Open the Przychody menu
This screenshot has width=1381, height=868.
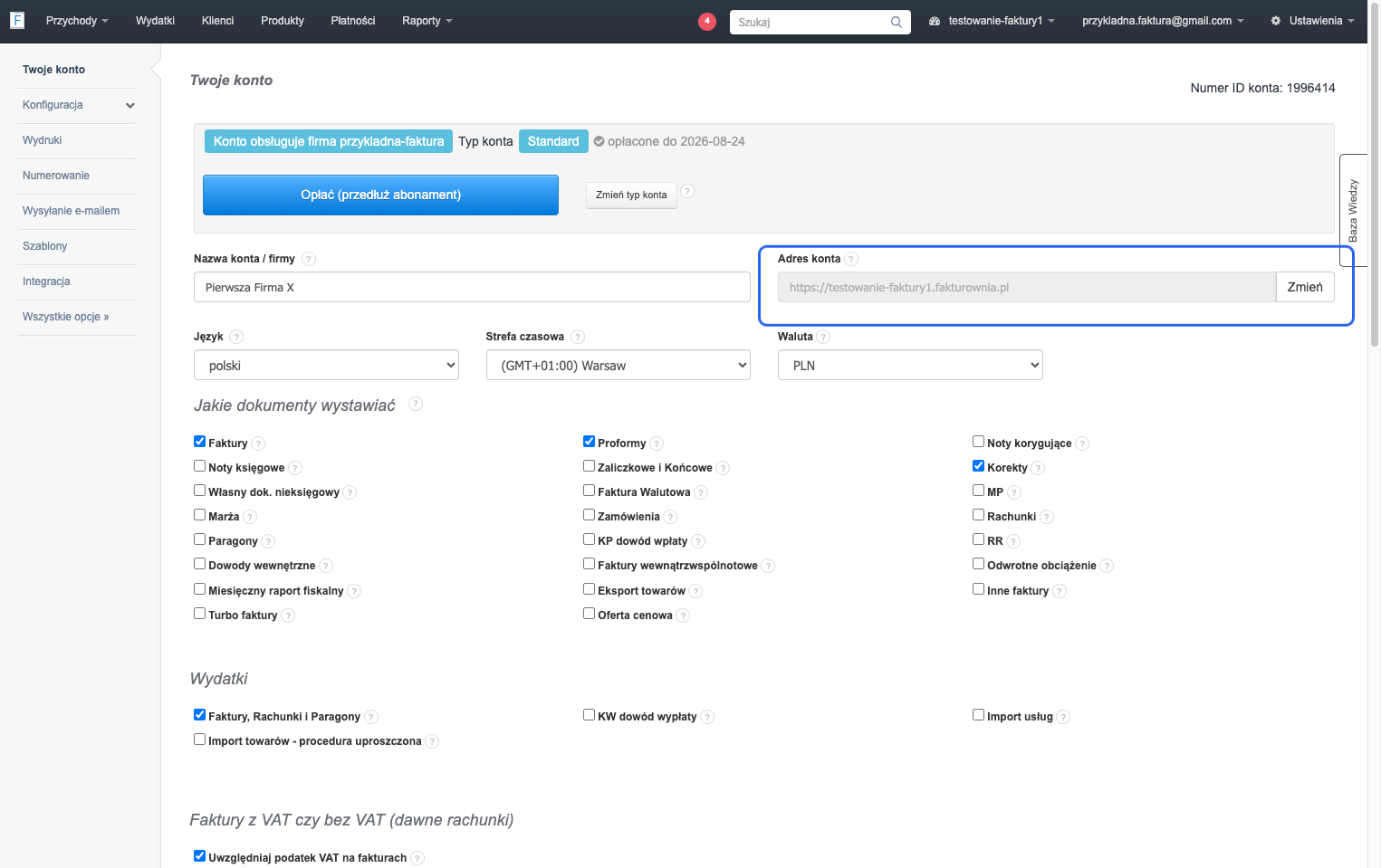[77, 21]
